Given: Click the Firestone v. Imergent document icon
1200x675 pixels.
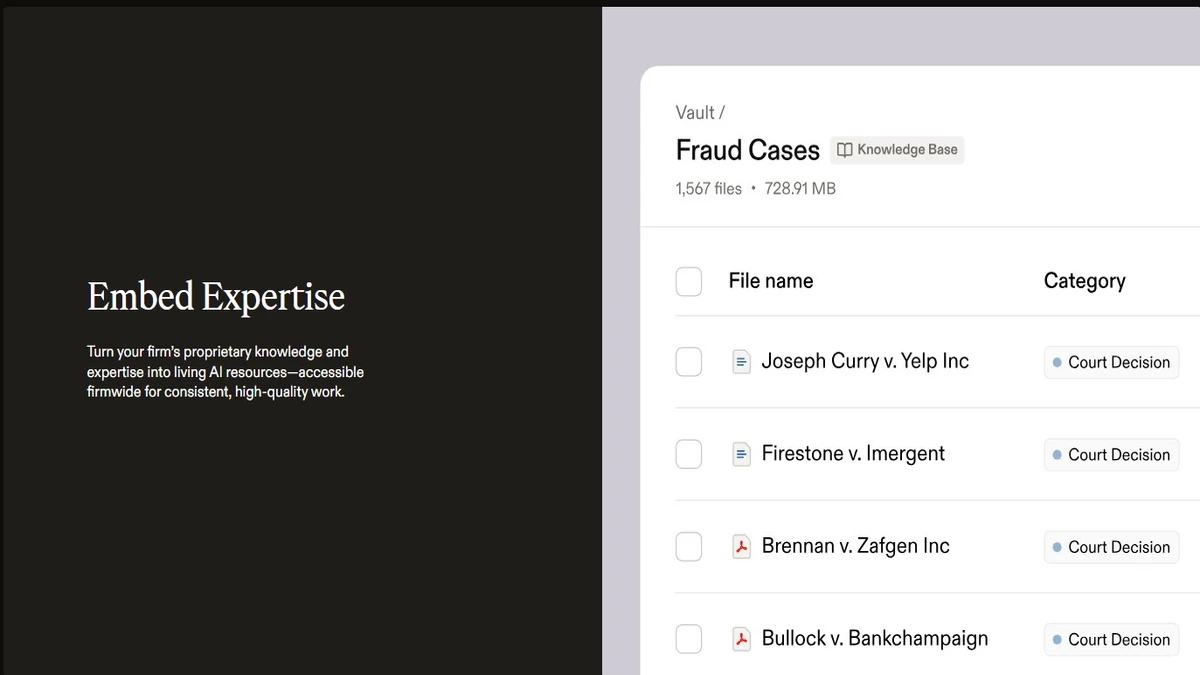Looking at the screenshot, I should click(x=741, y=454).
